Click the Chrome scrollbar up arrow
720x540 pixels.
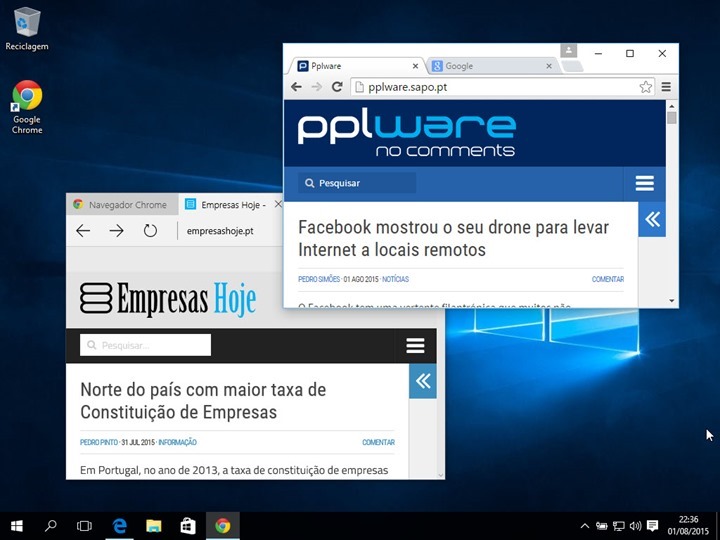[672, 106]
